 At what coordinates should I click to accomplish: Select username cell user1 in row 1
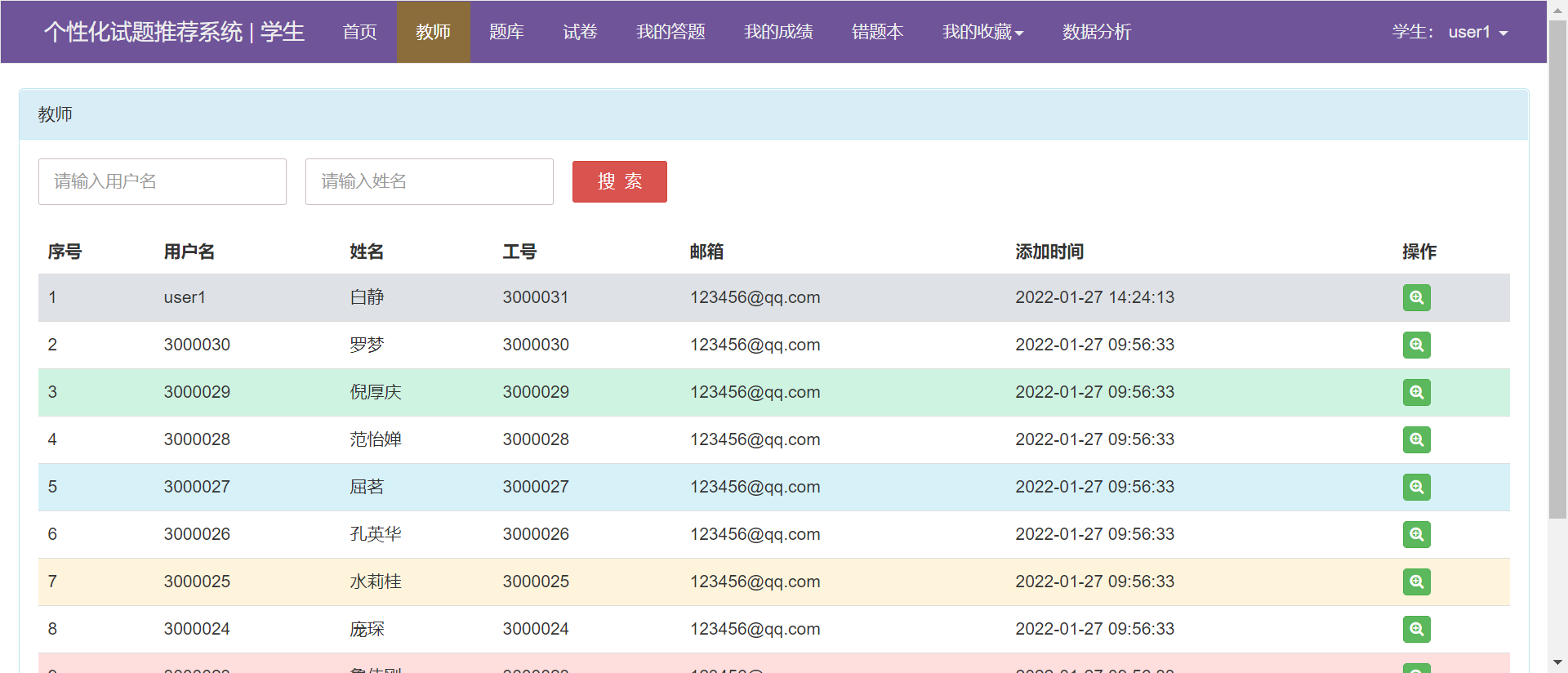tap(185, 297)
